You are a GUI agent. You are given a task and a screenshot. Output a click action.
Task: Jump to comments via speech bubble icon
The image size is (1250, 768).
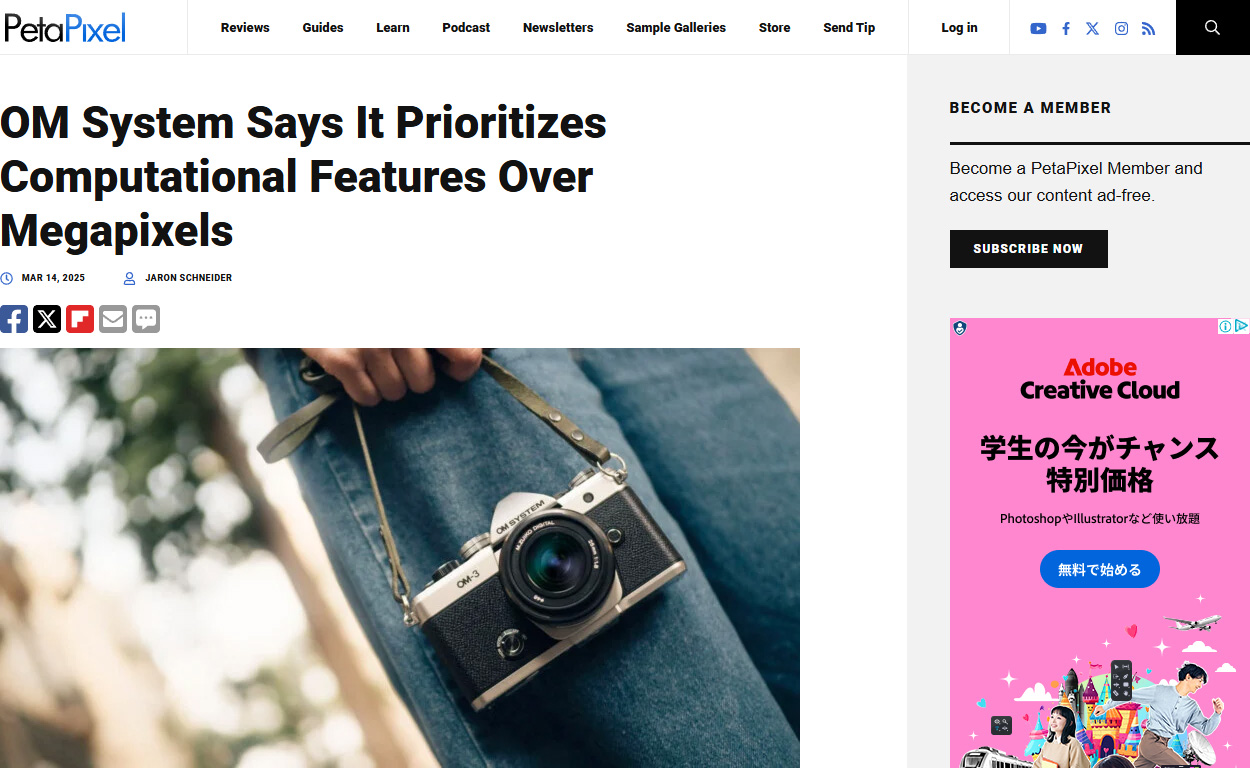[x=146, y=319]
